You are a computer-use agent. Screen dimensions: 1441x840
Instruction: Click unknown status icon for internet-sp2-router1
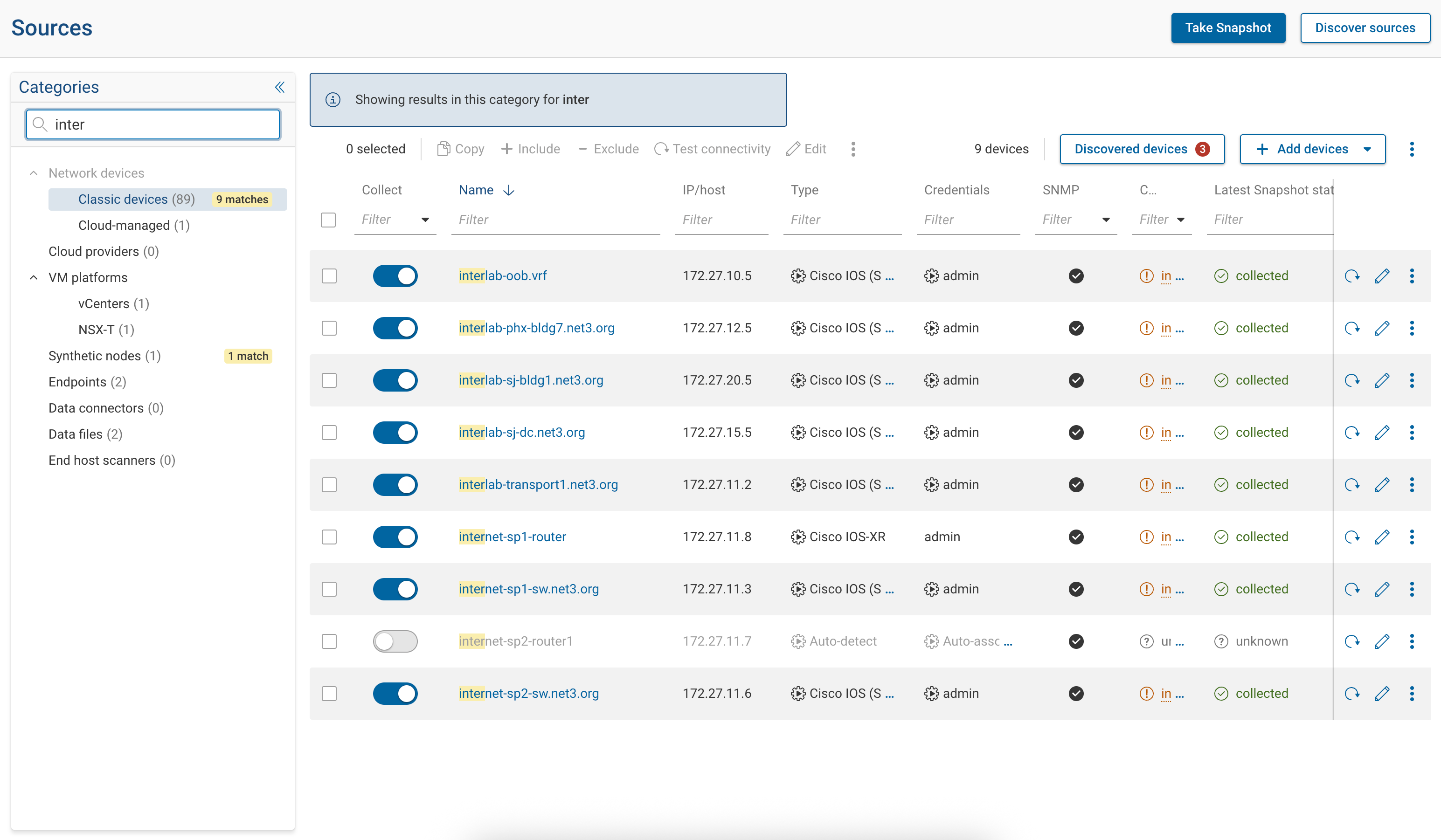1221,641
